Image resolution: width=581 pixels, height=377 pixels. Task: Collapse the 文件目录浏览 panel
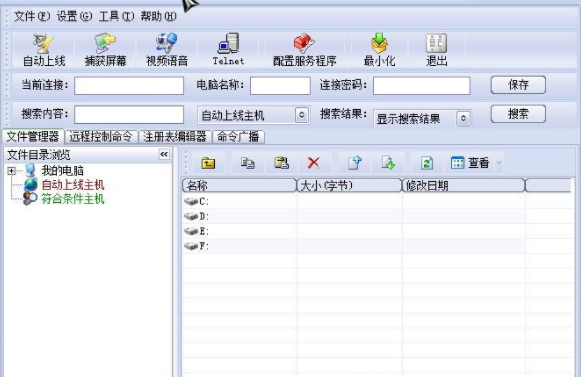point(164,154)
